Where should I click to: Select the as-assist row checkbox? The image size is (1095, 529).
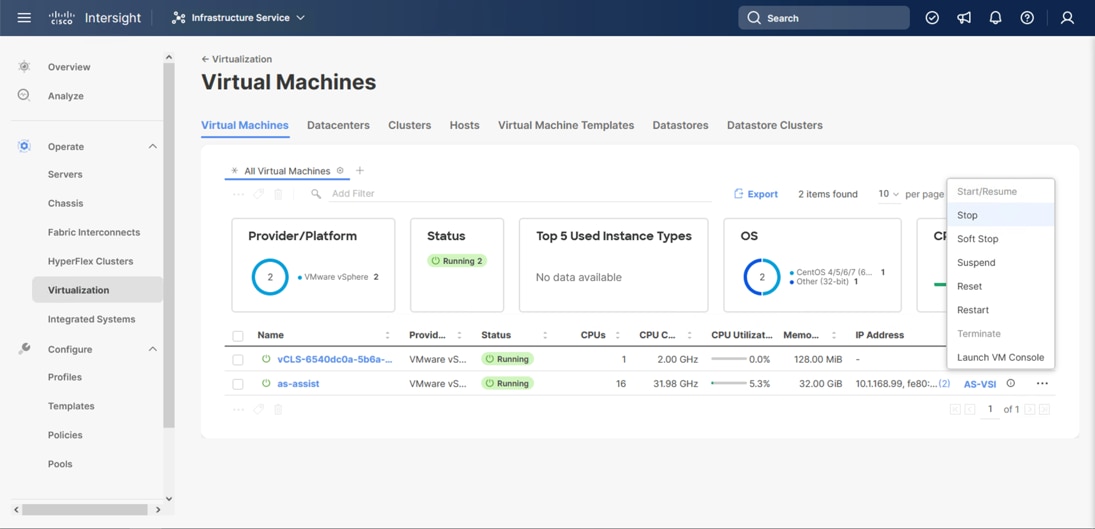click(x=238, y=384)
